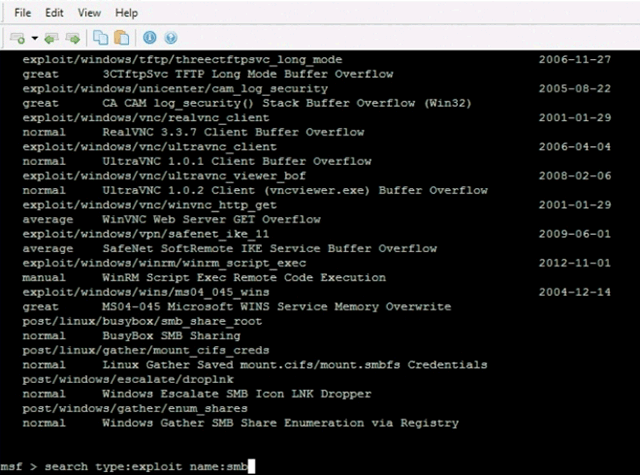Image resolution: width=640 pixels, height=475 pixels.
Task: Open the File menu
Action: (22, 13)
